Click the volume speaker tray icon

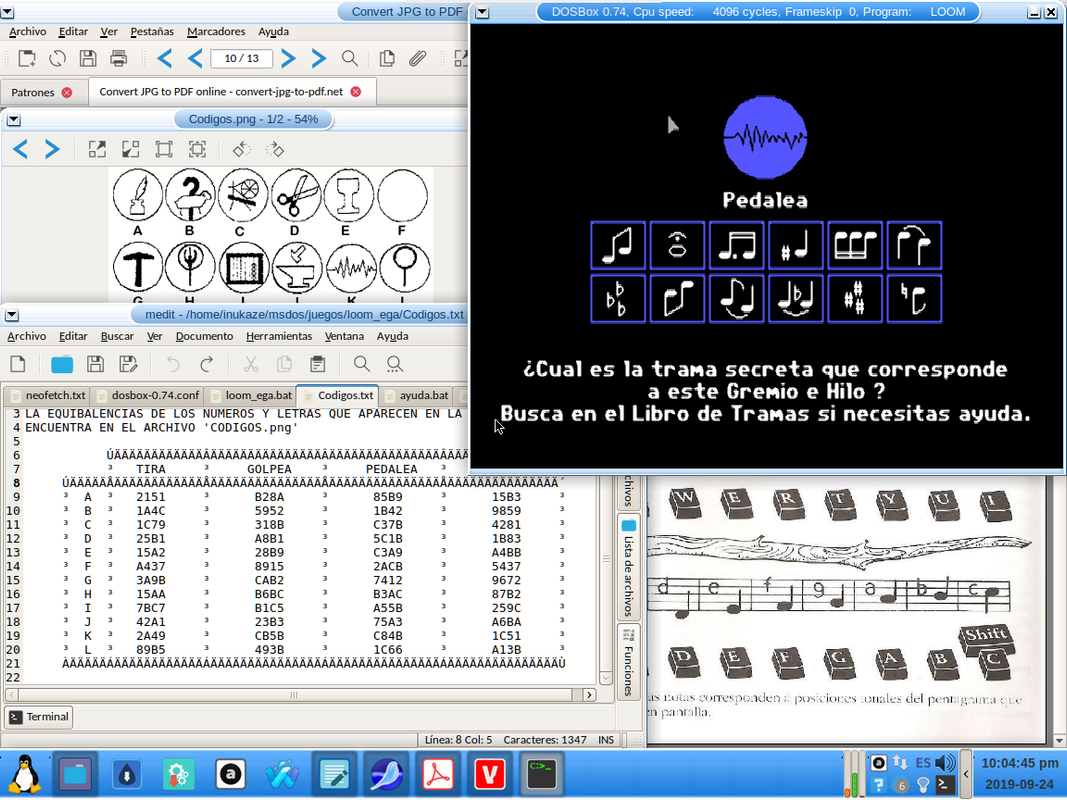pos(945,763)
